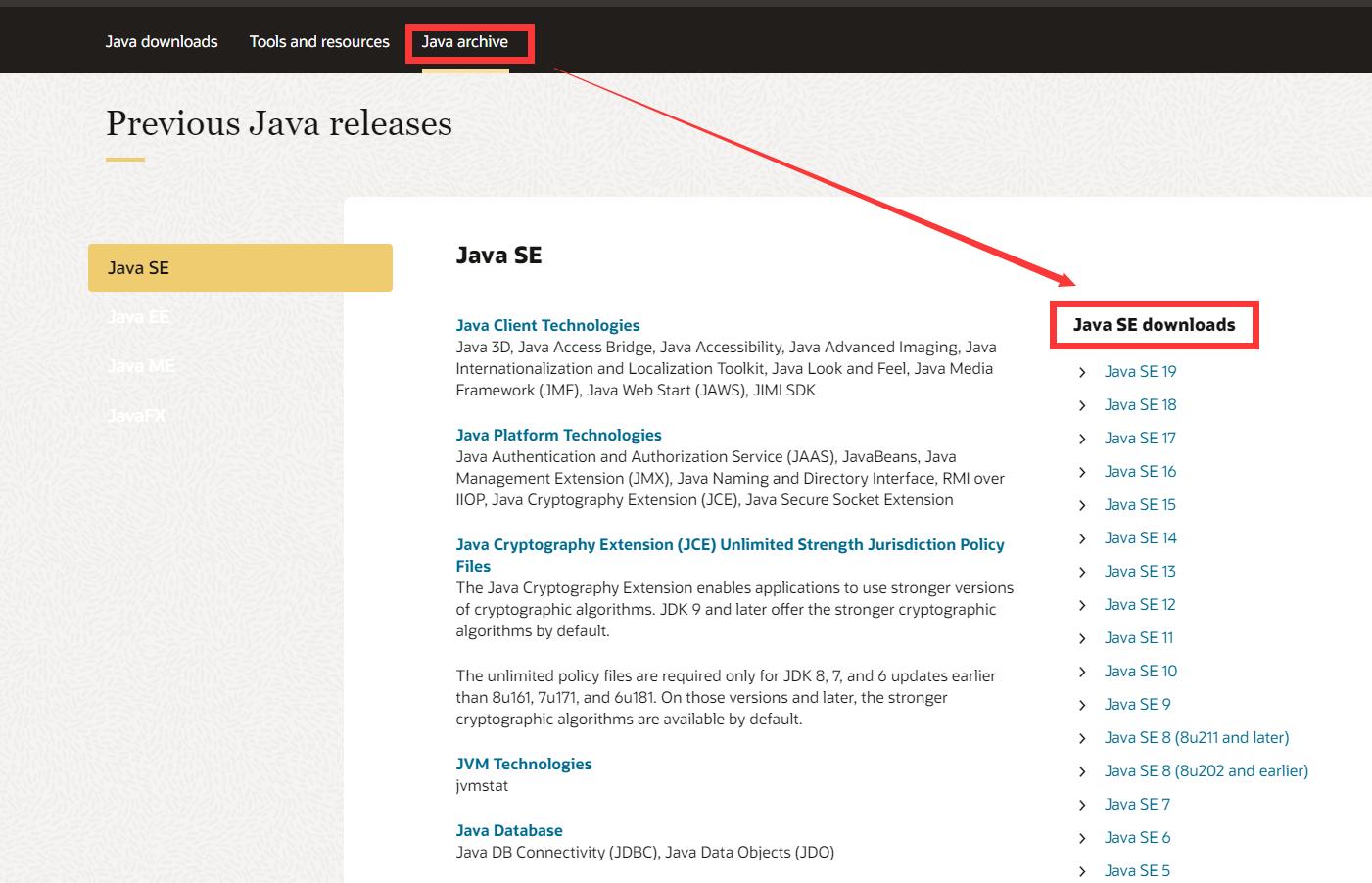
Task: Click chevron beside Java SE 8 (8u211 and later)
Action: pyautogui.click(x=1082, y=738)
